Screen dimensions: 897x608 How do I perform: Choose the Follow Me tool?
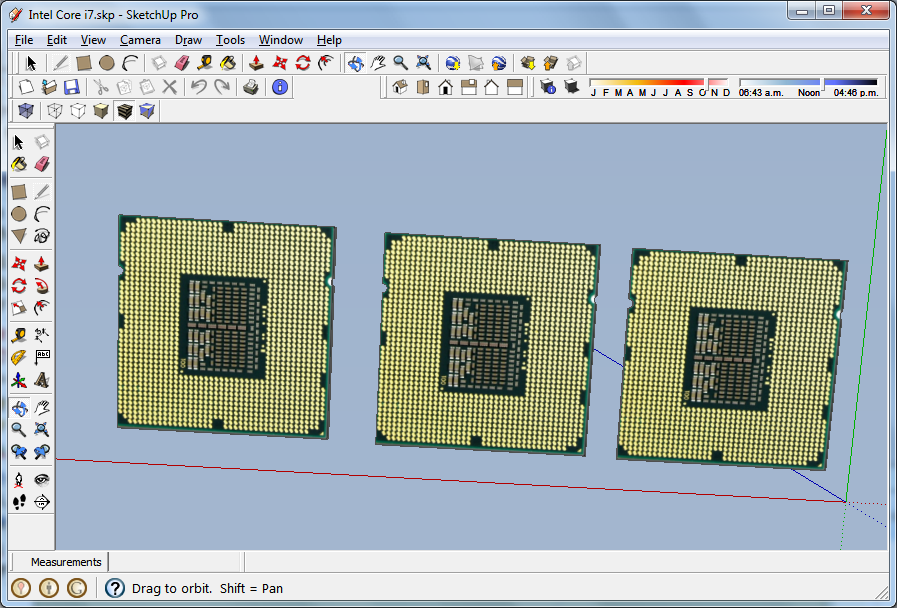(x=42, y=286)
